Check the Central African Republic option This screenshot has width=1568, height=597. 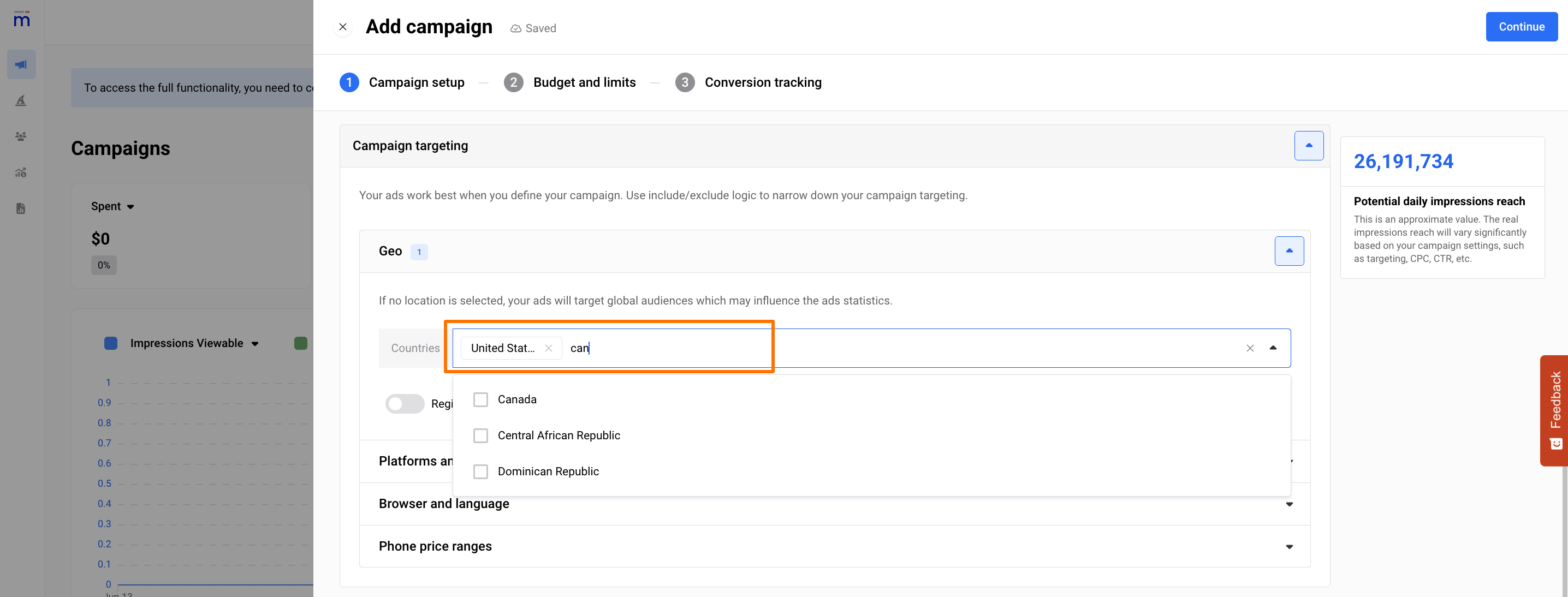[x=480, y=435]
